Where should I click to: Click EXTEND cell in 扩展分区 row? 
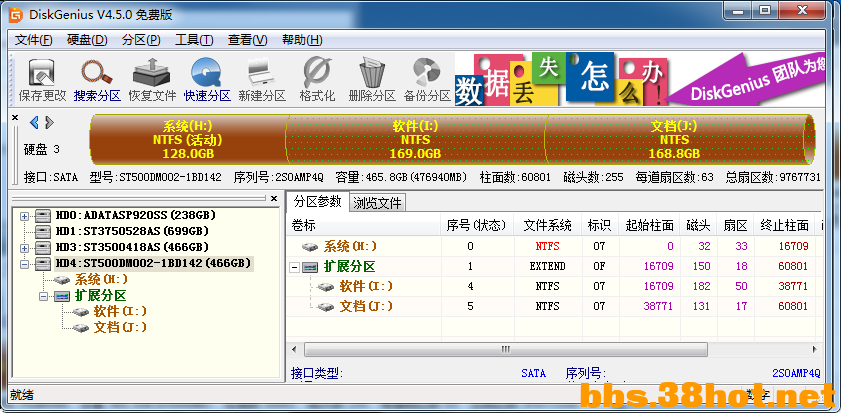click(547, 267)
